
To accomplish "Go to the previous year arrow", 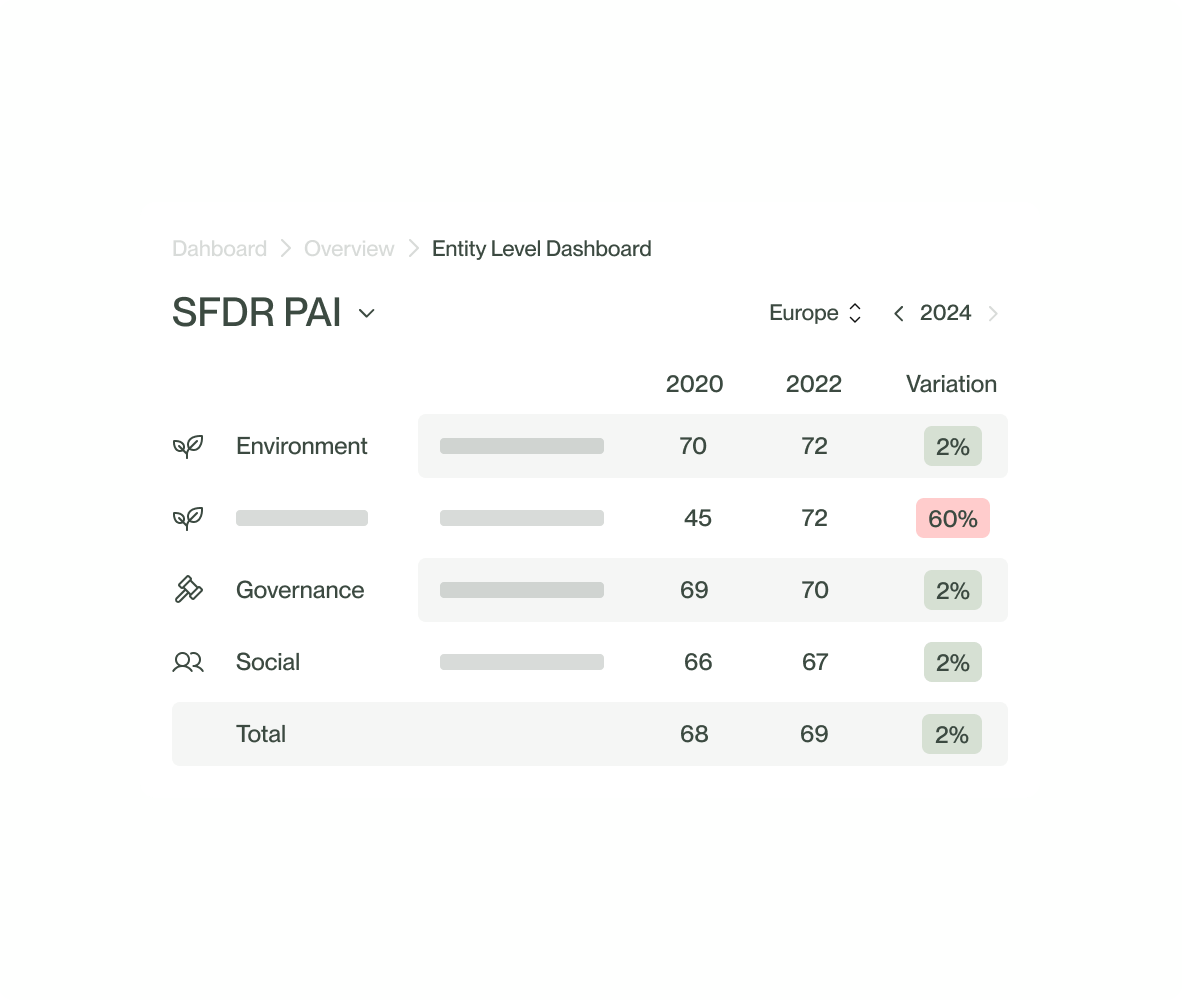I will (898, 314).
